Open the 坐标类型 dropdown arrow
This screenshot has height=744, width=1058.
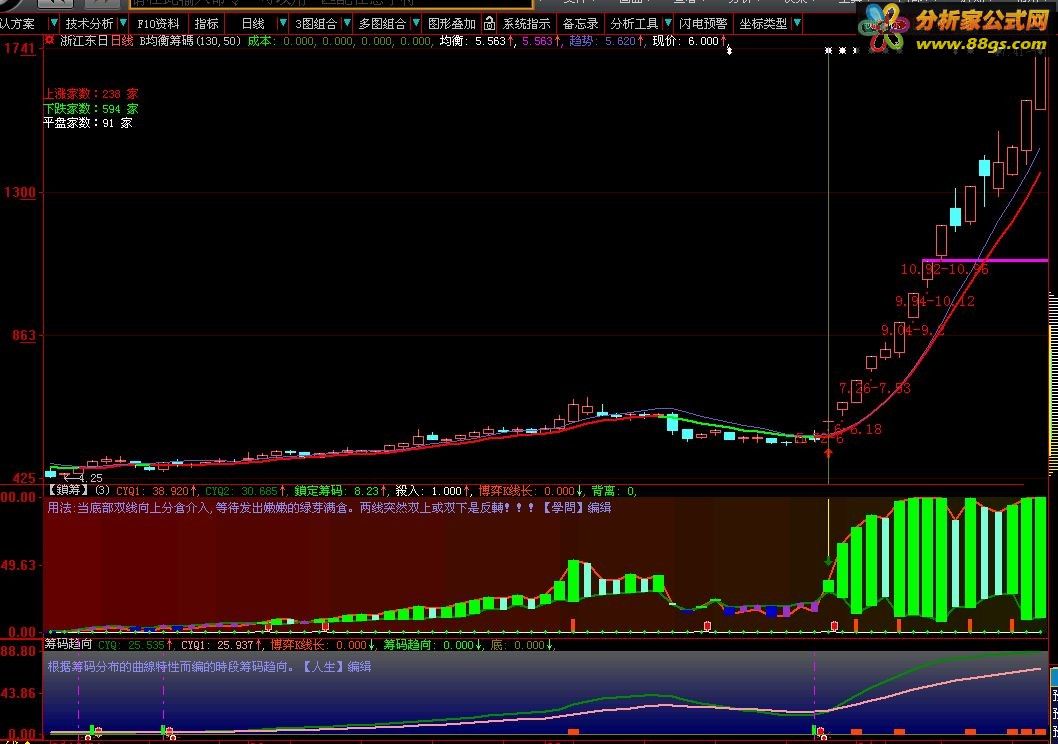(797, 24)
